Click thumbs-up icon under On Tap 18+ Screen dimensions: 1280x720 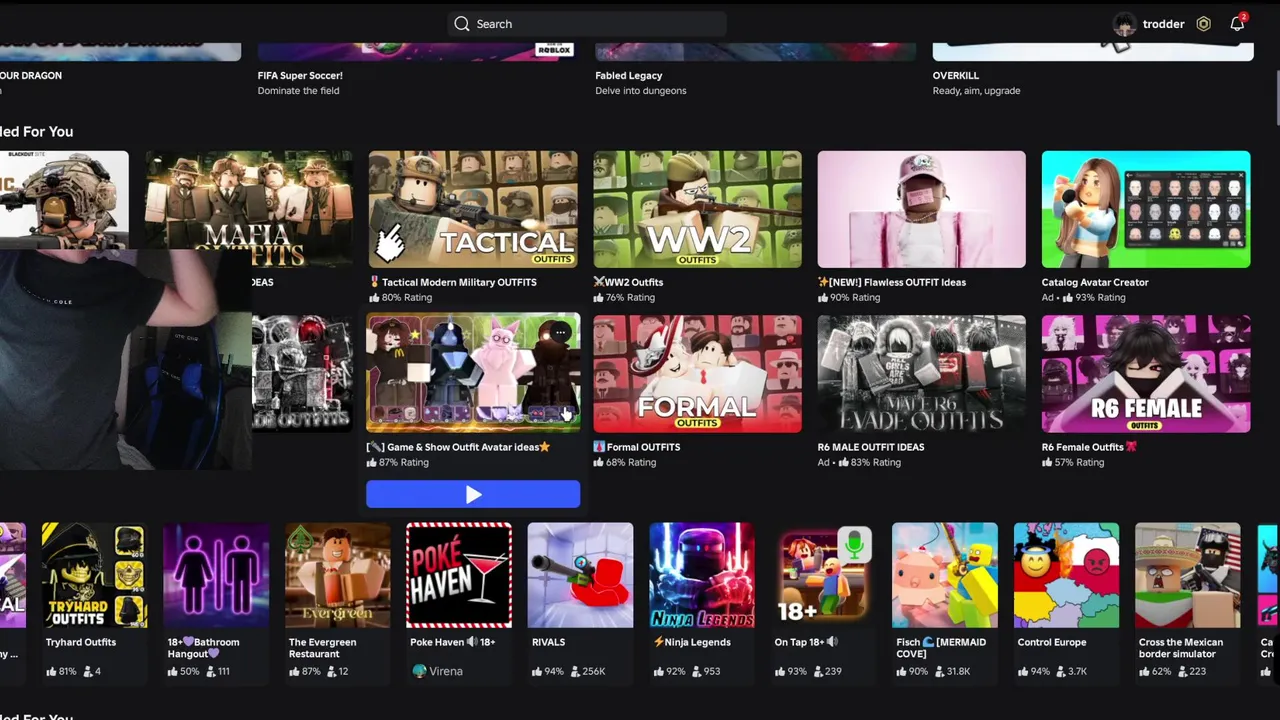[780, 671]
